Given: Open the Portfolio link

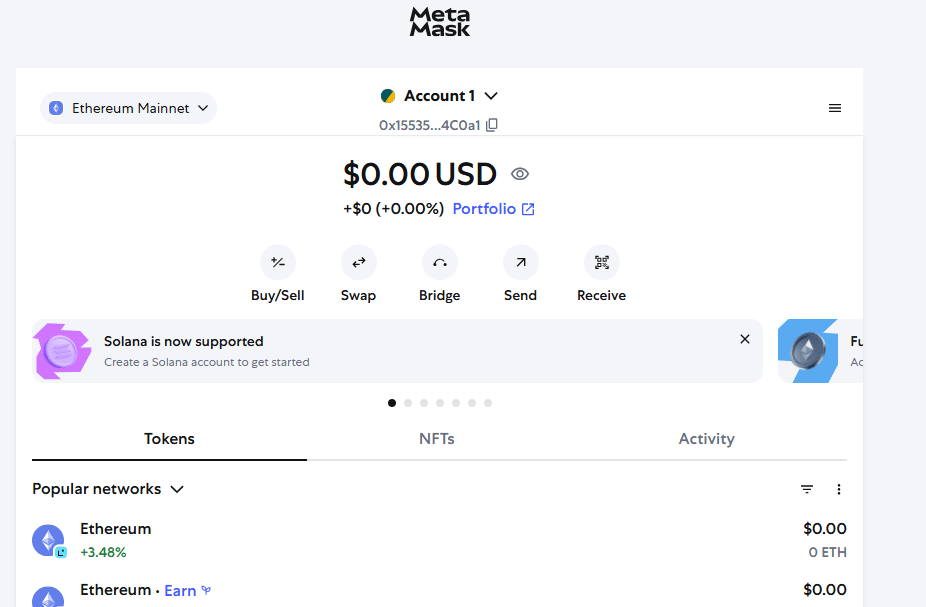Looking at the screenshot, I should pyautogui.click(x=493, y=209).
